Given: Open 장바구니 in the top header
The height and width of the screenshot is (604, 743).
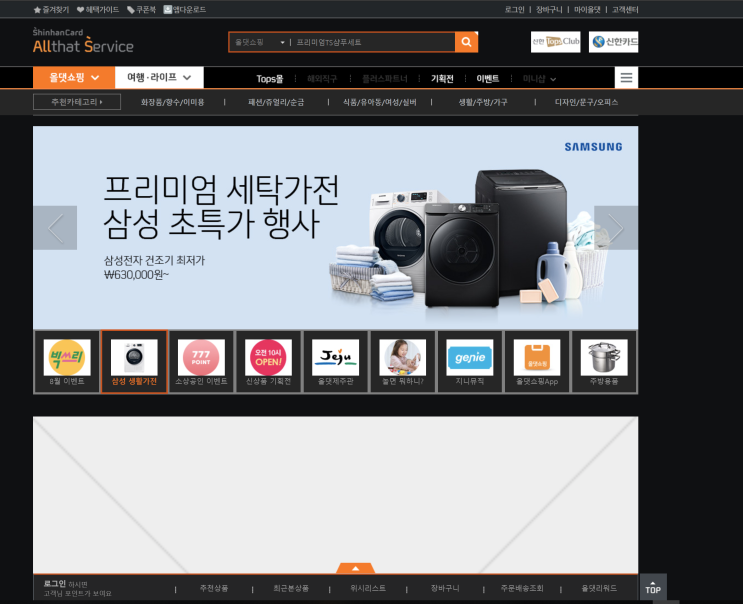Looking at the screenshot, I should (549, 9).
